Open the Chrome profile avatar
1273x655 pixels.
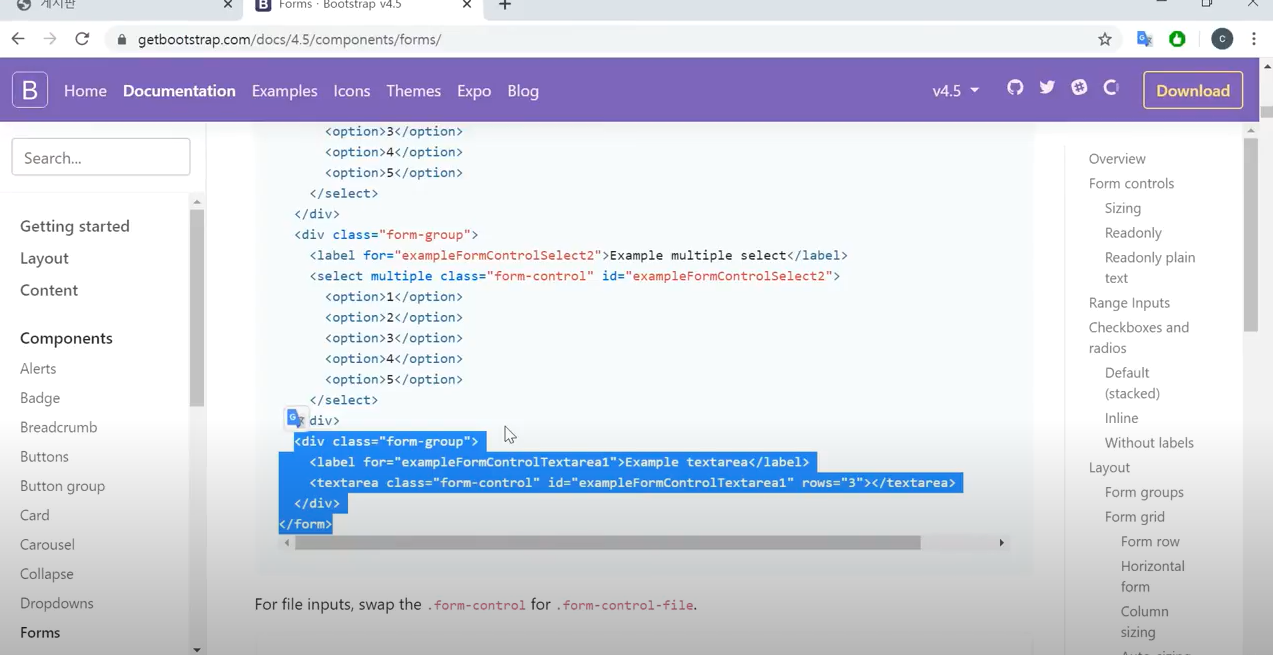click(1222, 39)
